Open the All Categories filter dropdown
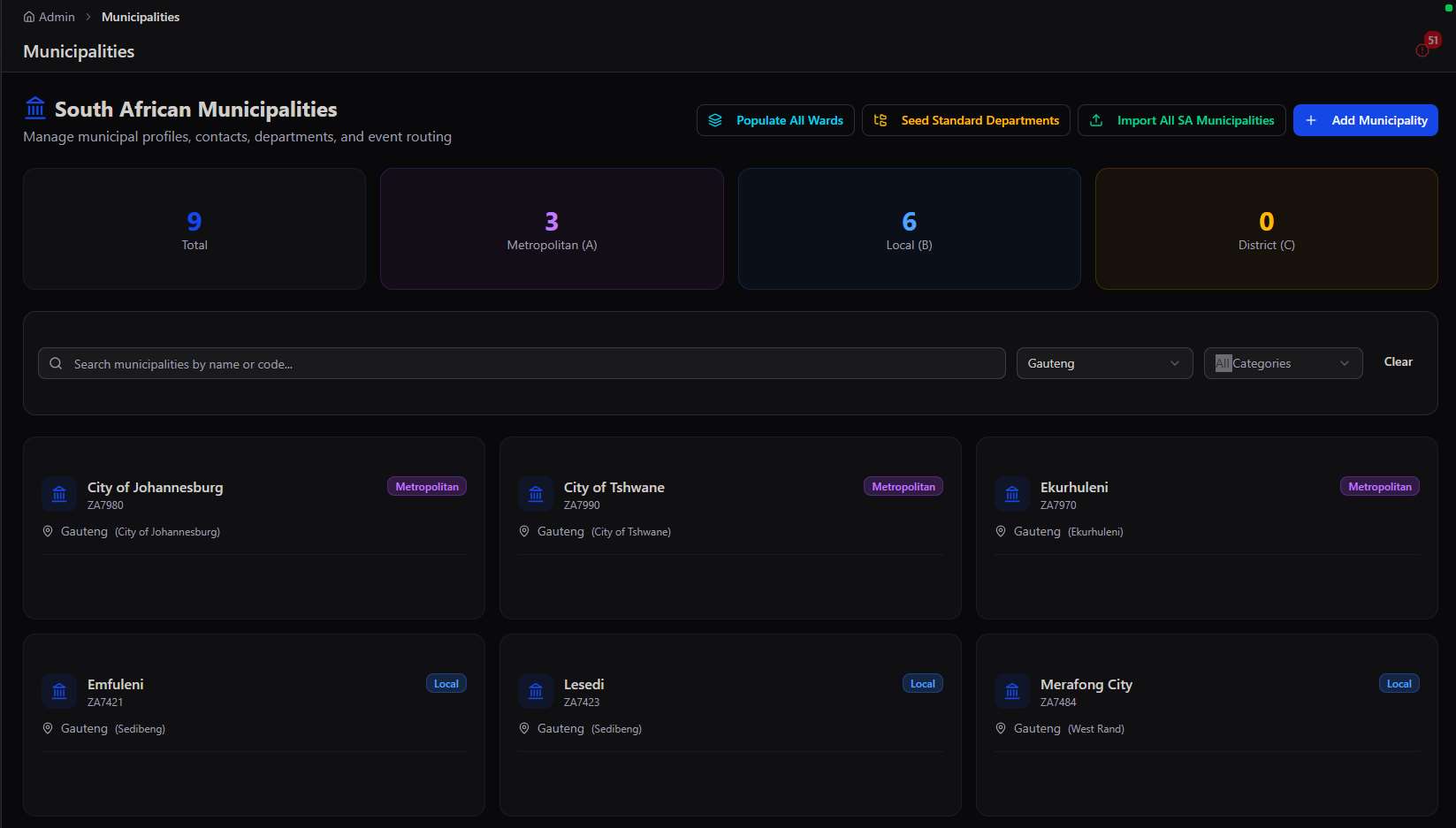 (x=1283, y=363)
